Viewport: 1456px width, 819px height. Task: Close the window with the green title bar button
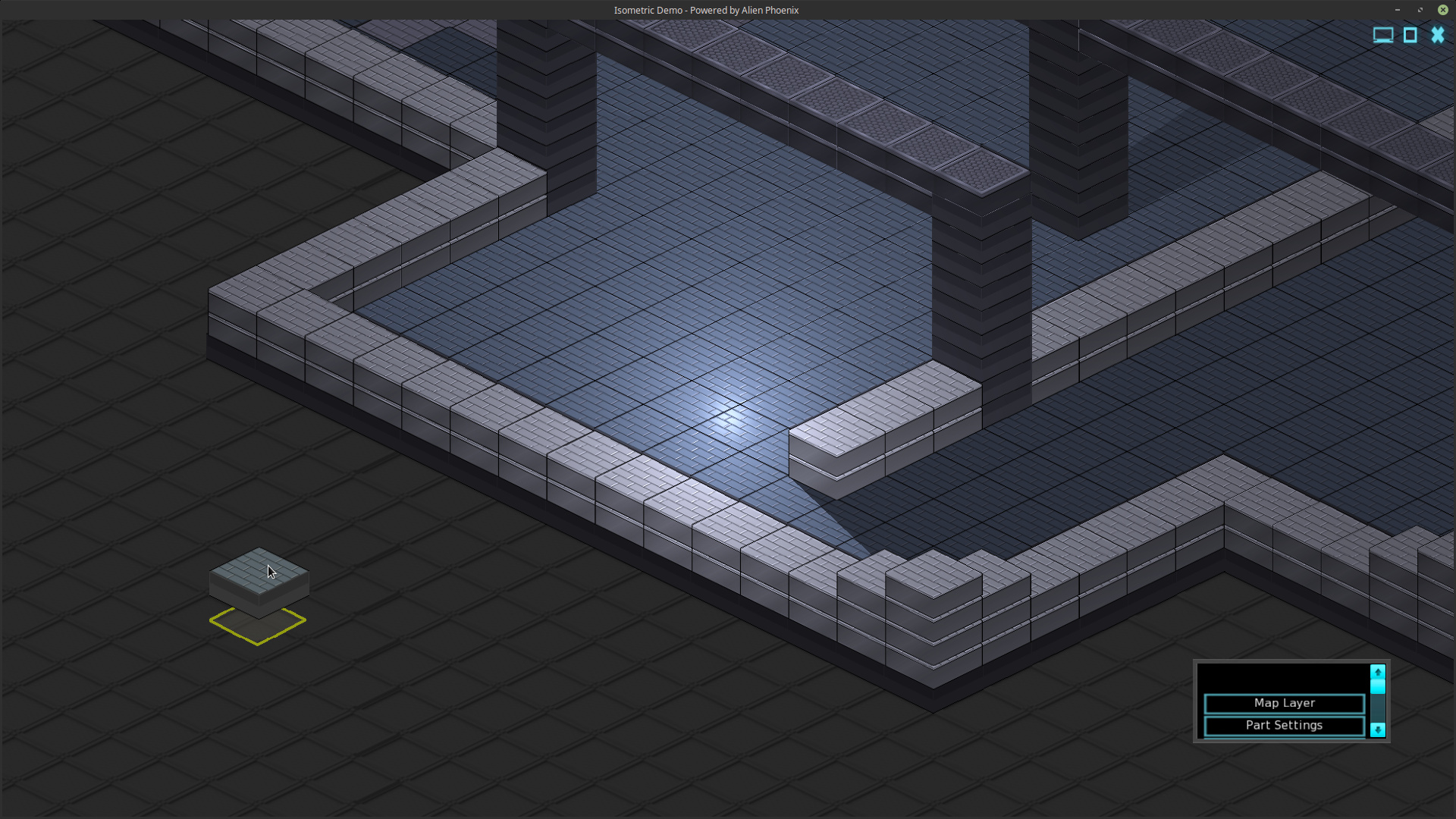pos(1442,10)
